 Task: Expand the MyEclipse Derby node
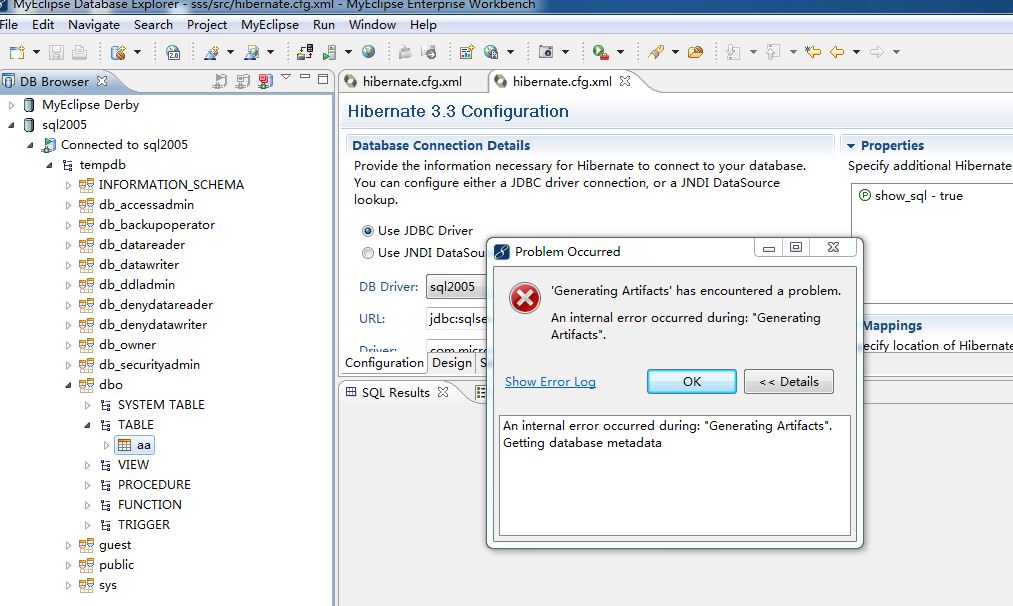coord(11,105)
